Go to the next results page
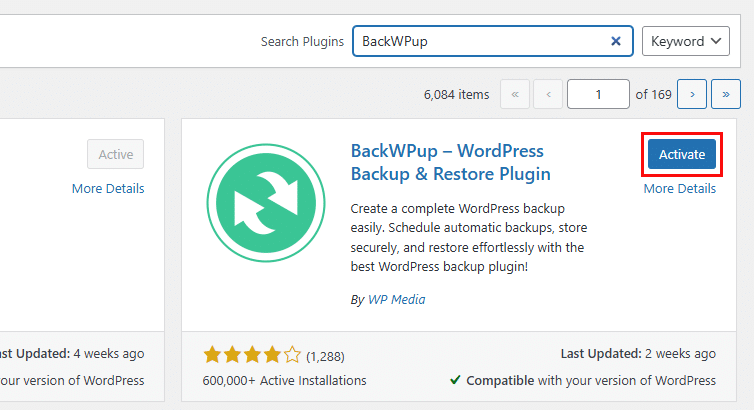The height and width of the screenshot is (410, 754). pyautogui.click(x=692, y=94)
